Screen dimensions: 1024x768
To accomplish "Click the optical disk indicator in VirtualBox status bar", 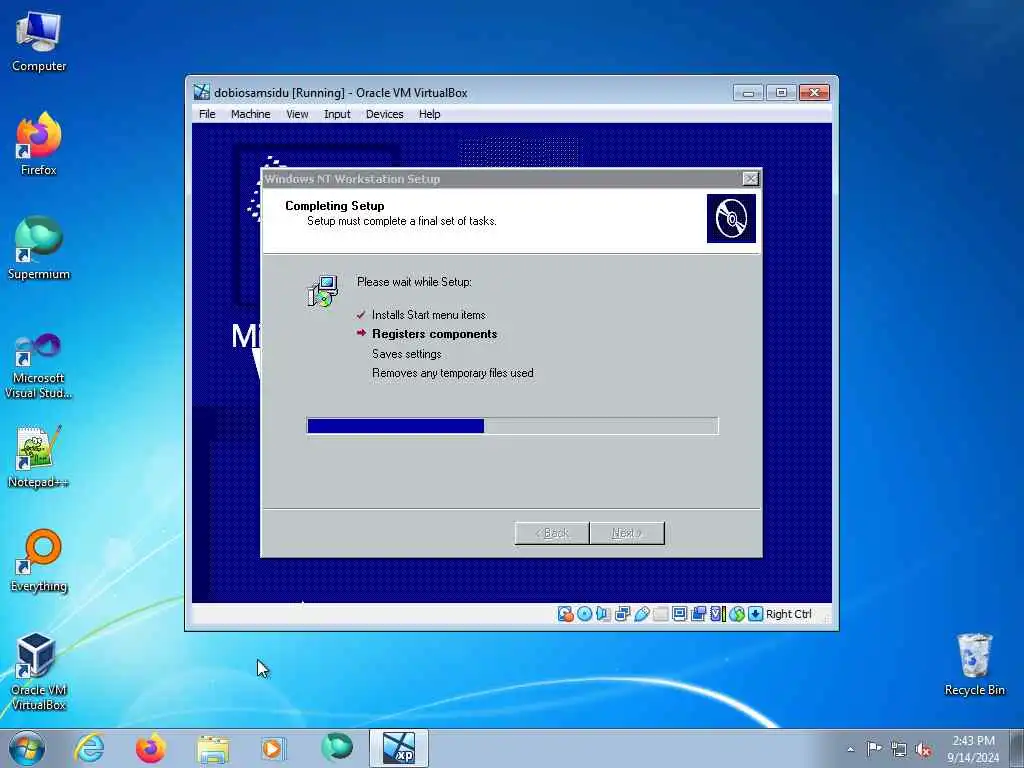I will coord(584,614).
